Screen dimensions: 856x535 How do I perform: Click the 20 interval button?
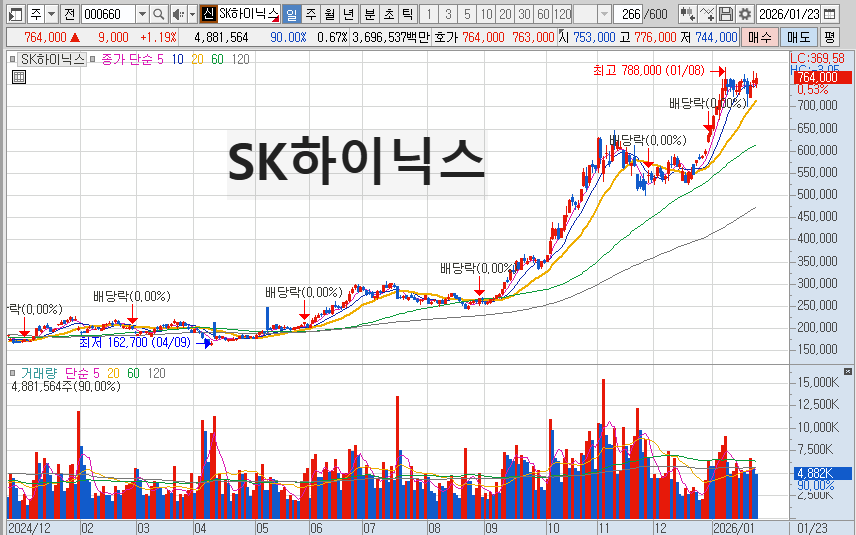tap(506, 14)
